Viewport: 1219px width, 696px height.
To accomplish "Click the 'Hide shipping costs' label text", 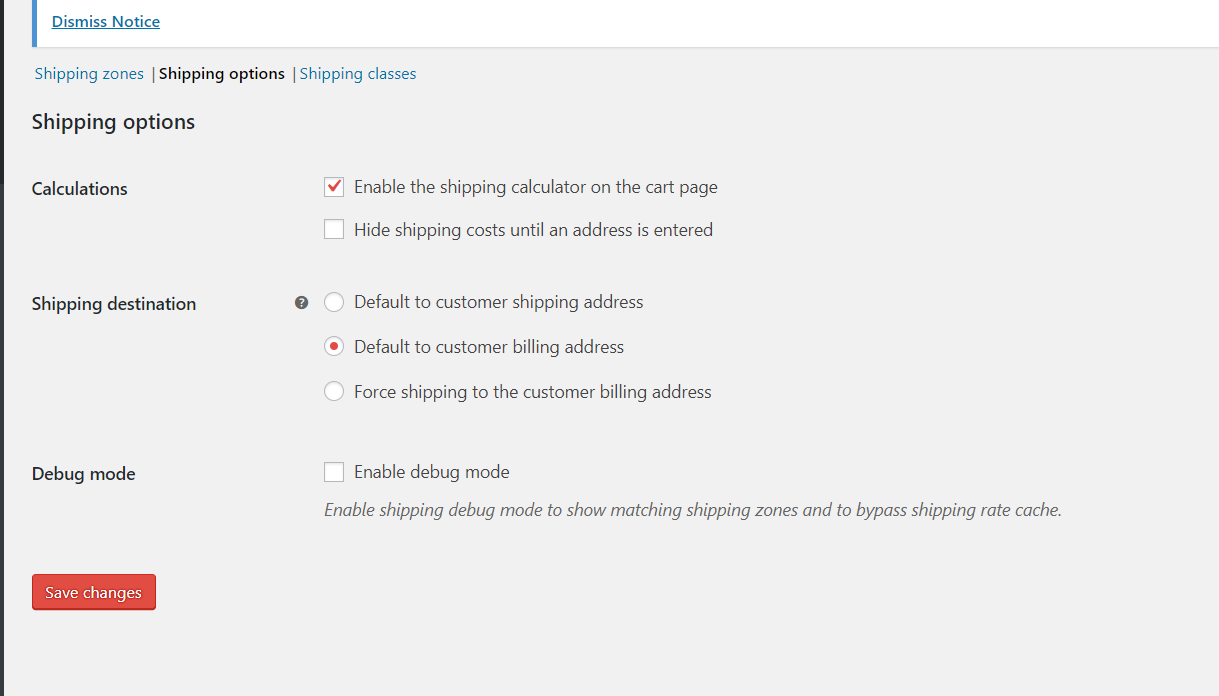I will pyautogui.click(x=533, y=230).
